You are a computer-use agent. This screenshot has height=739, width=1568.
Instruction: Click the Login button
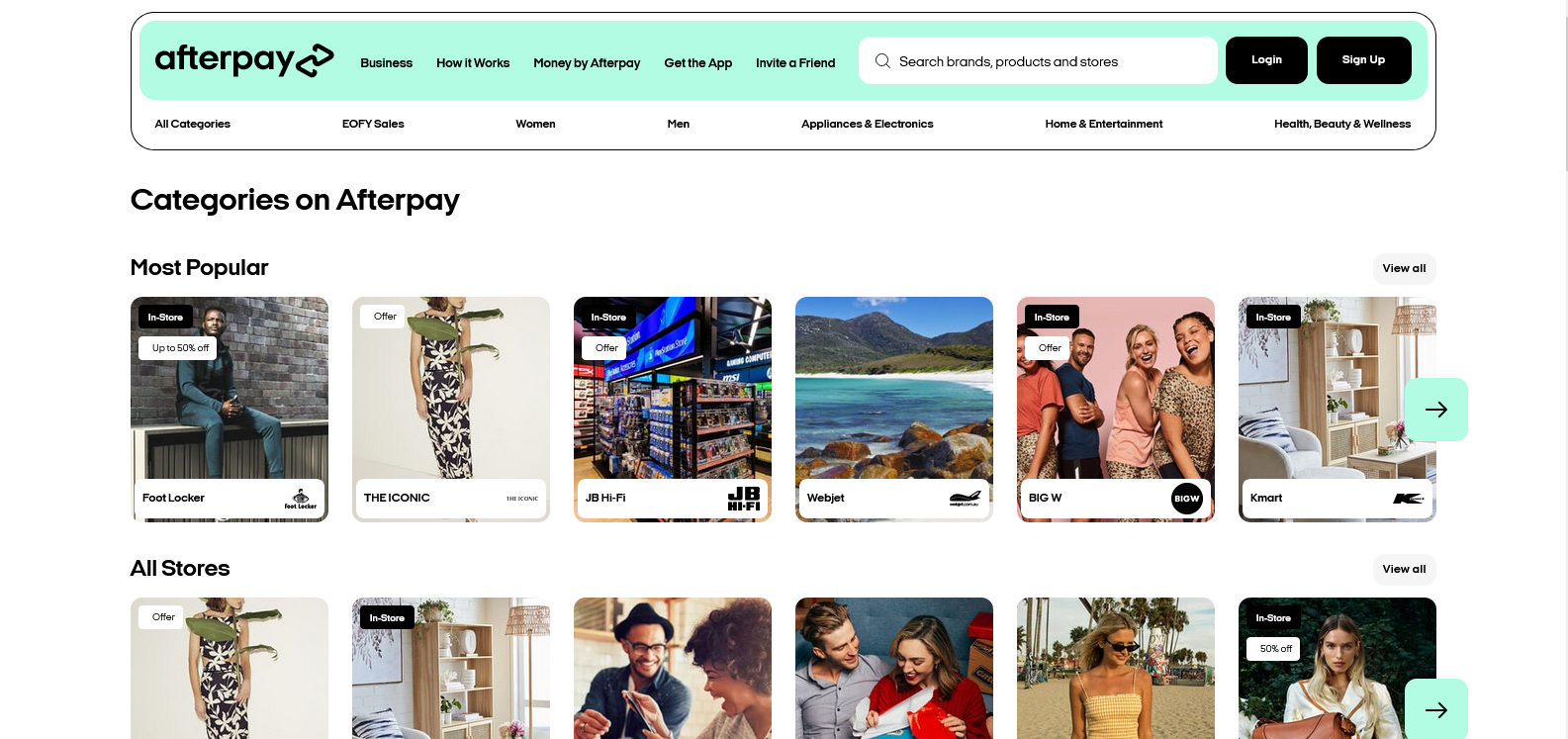pos(1266,60)
